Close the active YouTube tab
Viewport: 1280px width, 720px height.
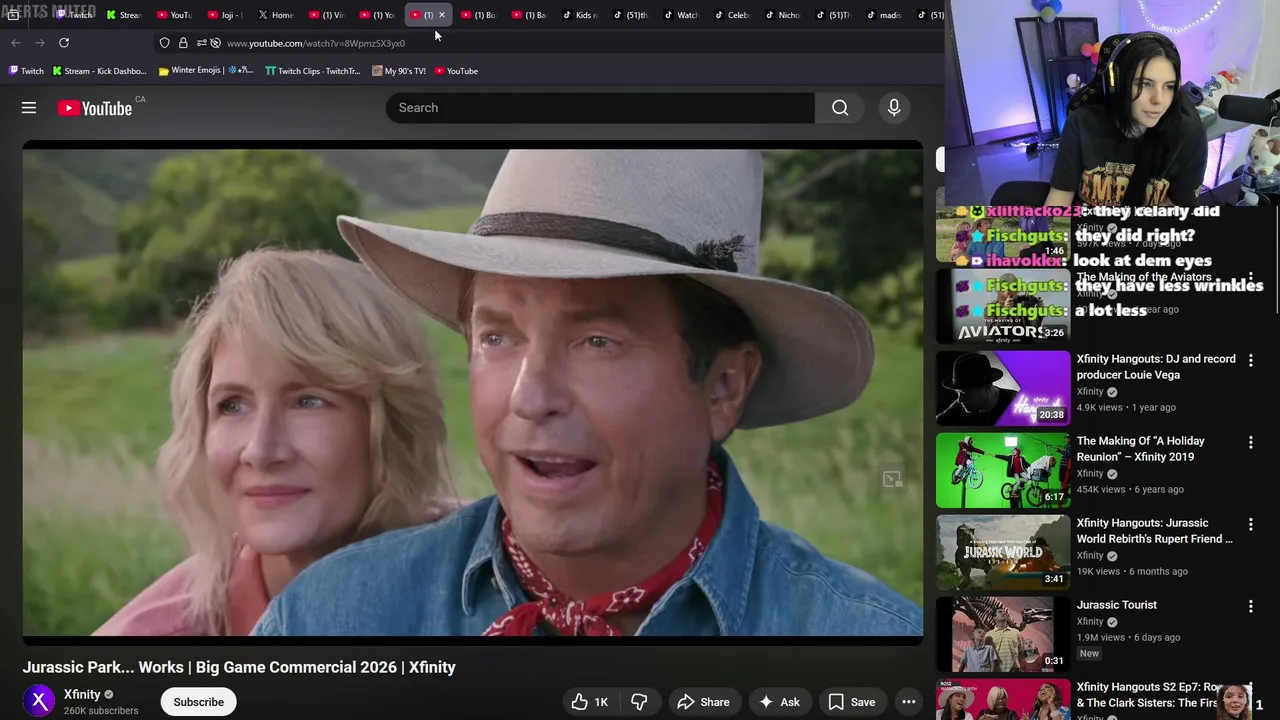(442, 15)
